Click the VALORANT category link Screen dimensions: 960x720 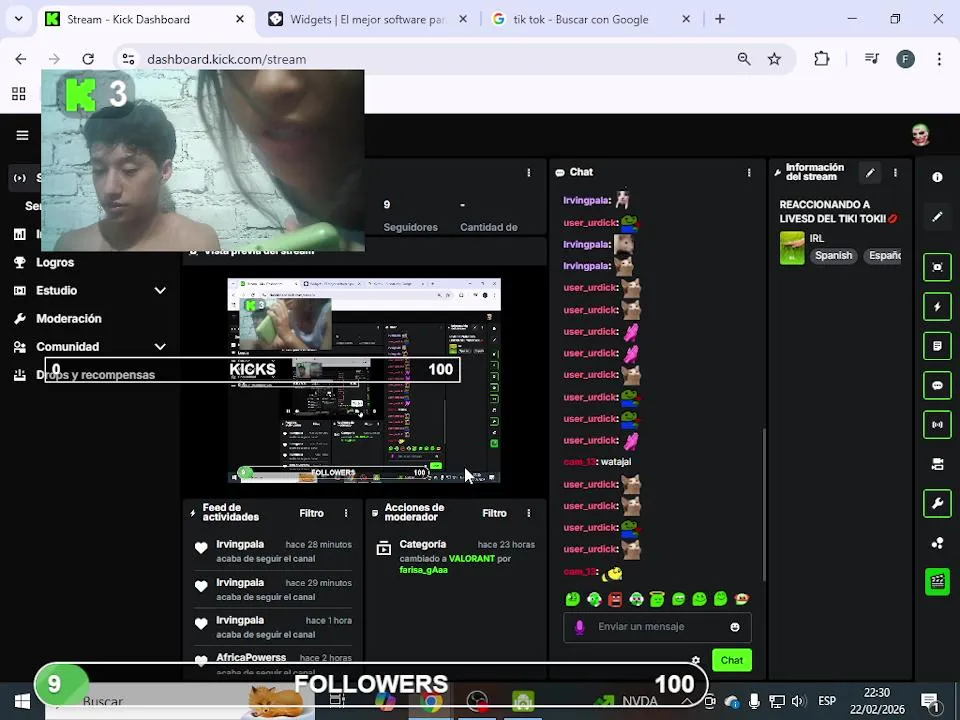click(x=471, y=558)
